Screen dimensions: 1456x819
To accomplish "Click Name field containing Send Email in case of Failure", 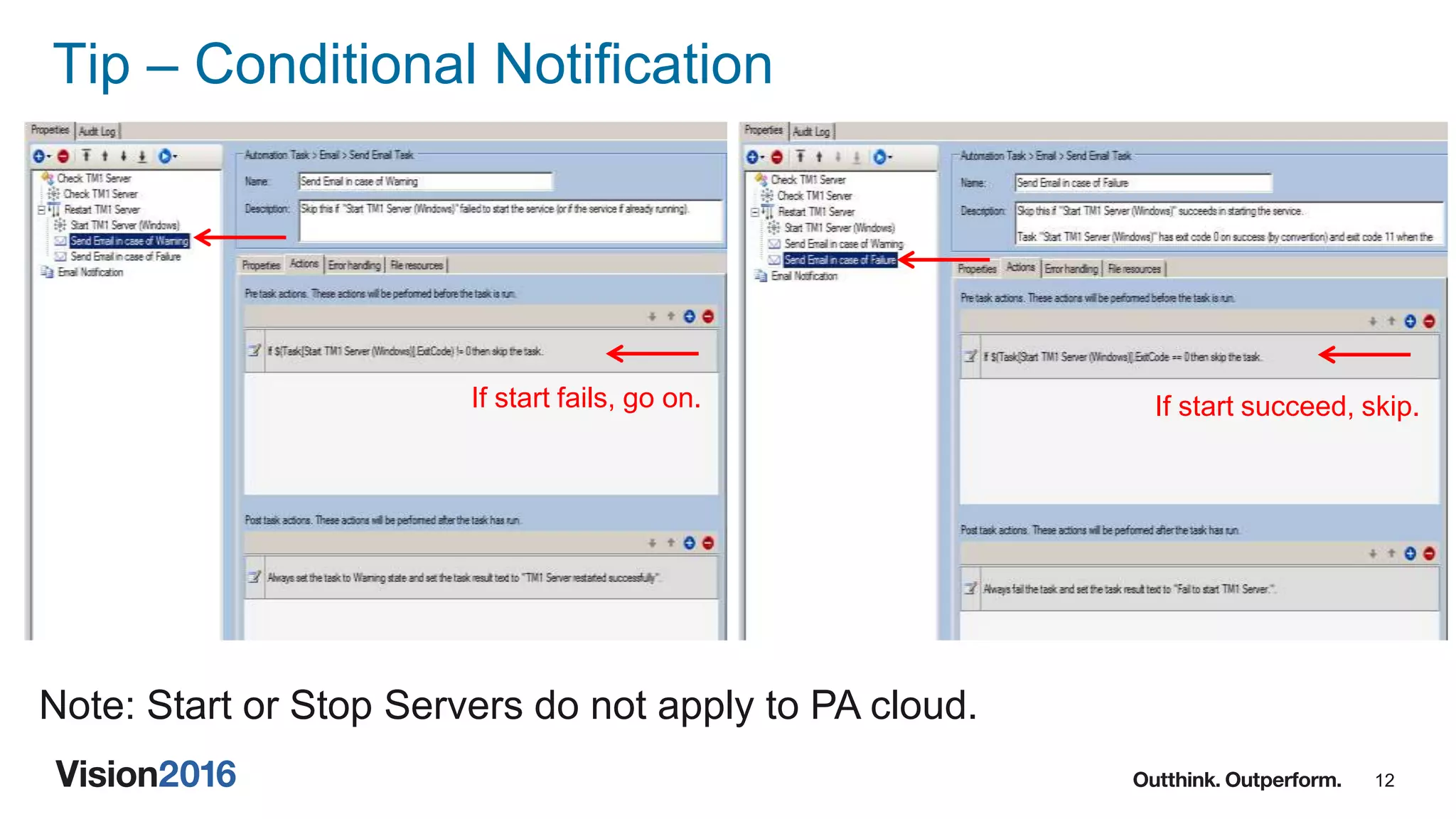I will [1143, 183].
